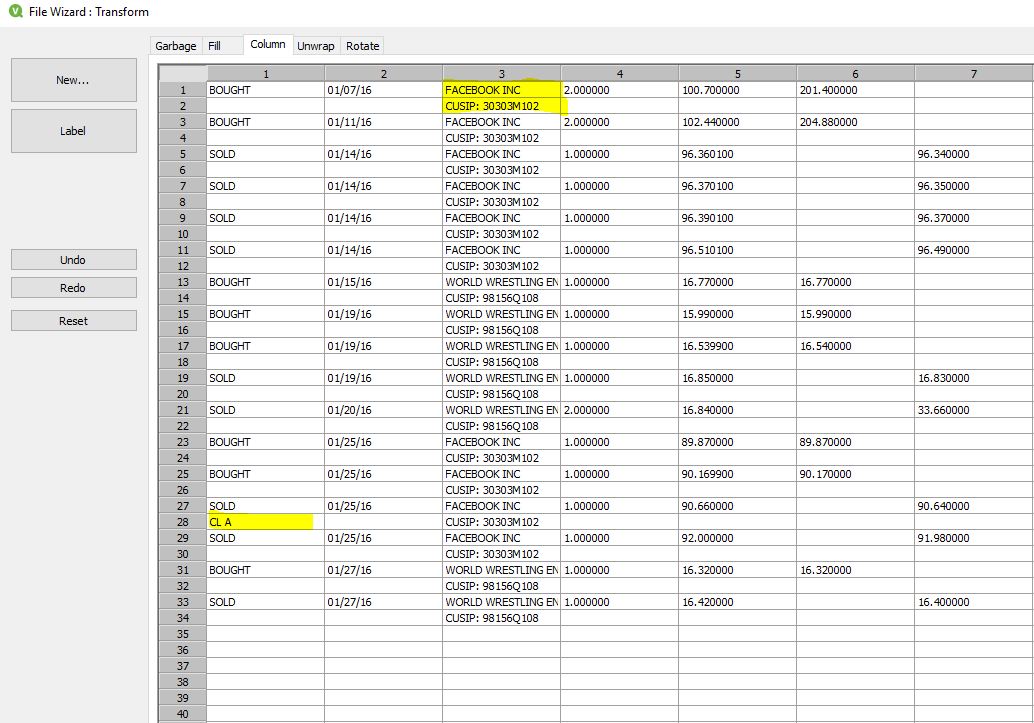The width and height of the screenshot is (1034, 723).
Task: Click the 90.660000 price cell
Action: [x=738, y=506]
